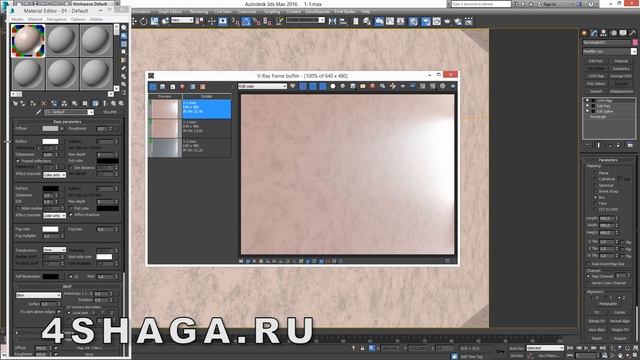Viewport: 640px width, 360px height.
Task: Open BRDF type dropdown
Action: [x=38, y=295]
